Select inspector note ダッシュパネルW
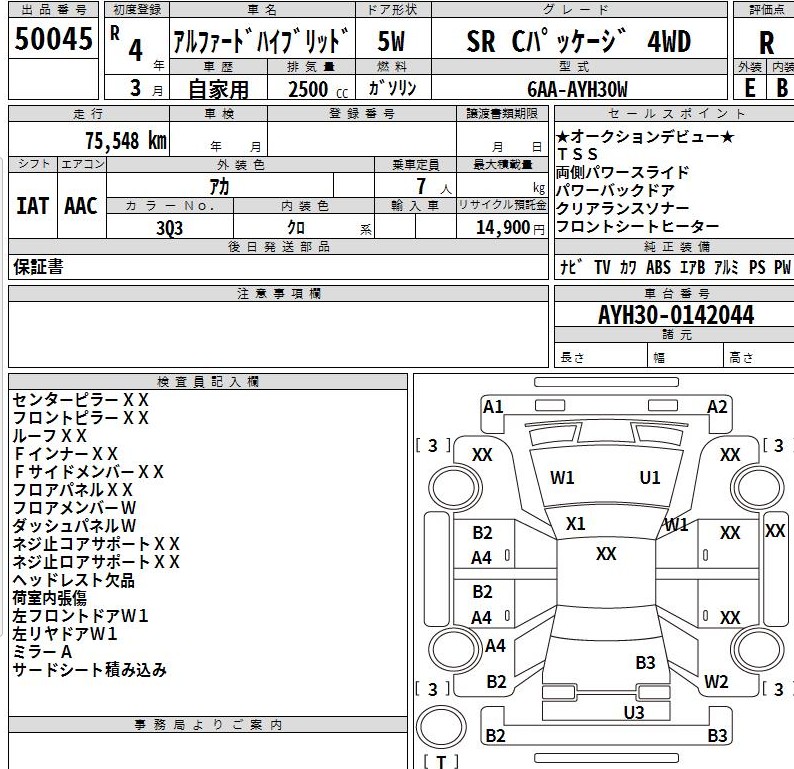Image resolution: width=794 pixels, height=769 pixels. [x=74, y=525]
